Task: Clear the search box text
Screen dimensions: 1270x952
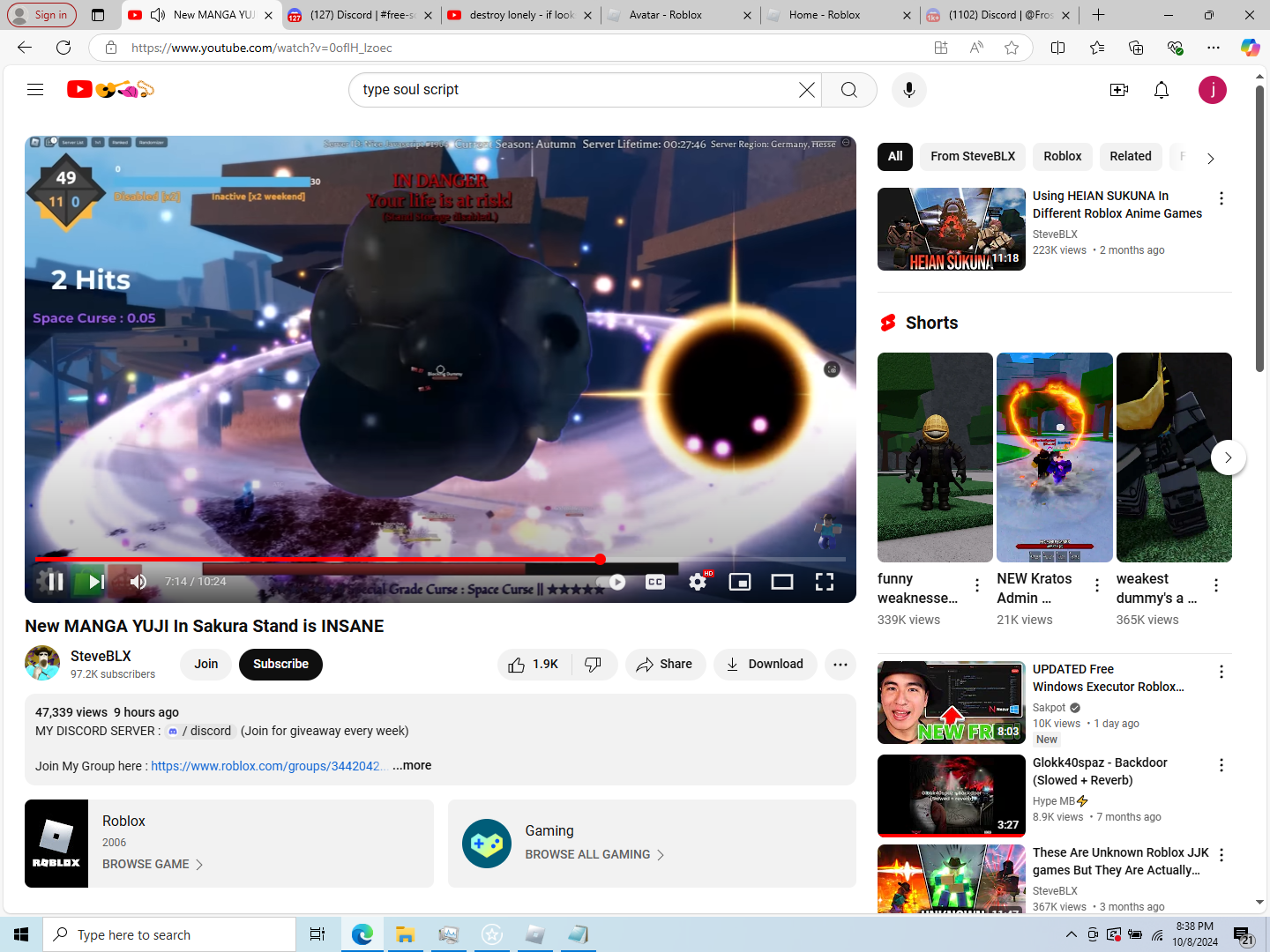Action: pos(806,90)
